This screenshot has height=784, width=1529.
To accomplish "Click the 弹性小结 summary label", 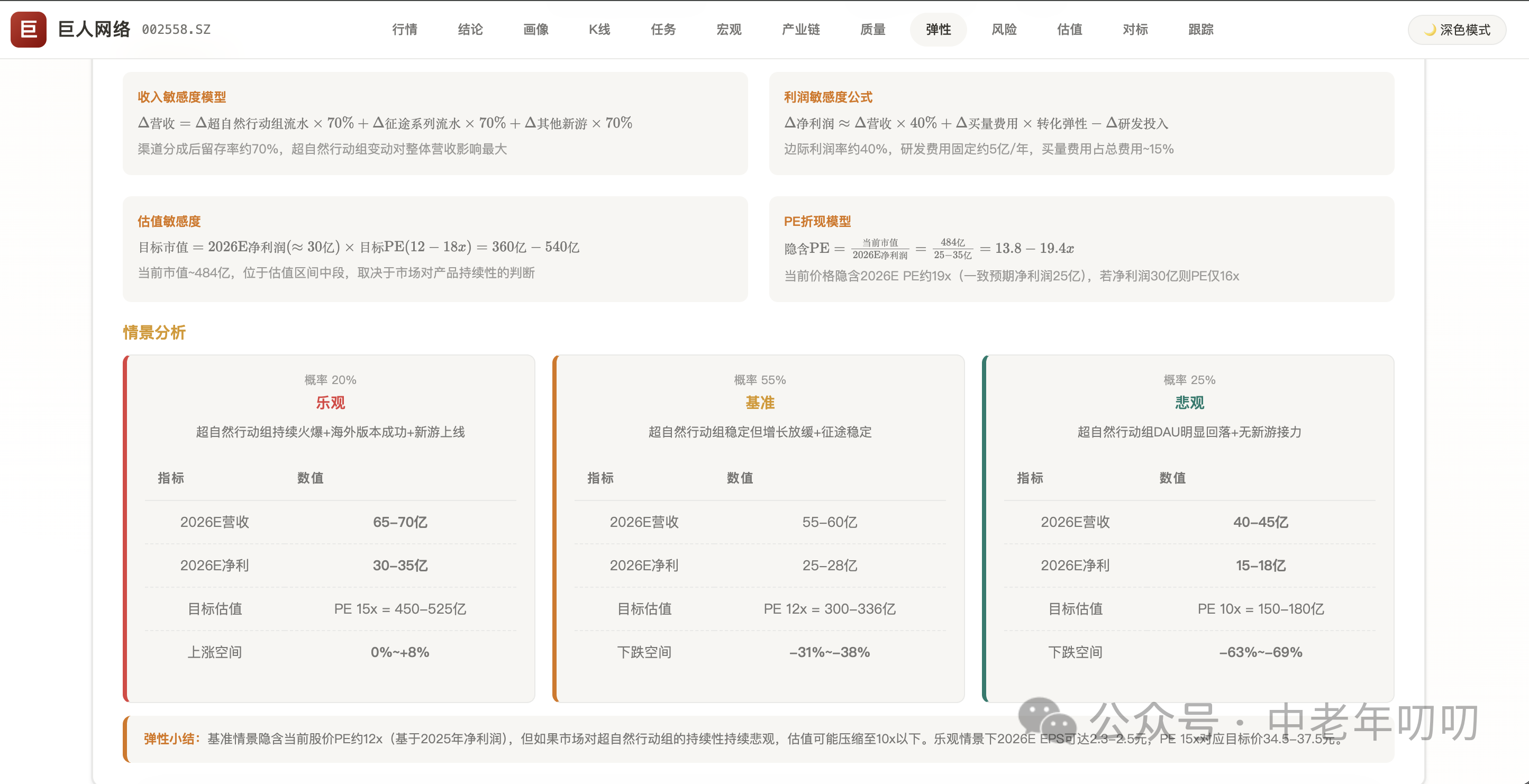I will point(172,739).
